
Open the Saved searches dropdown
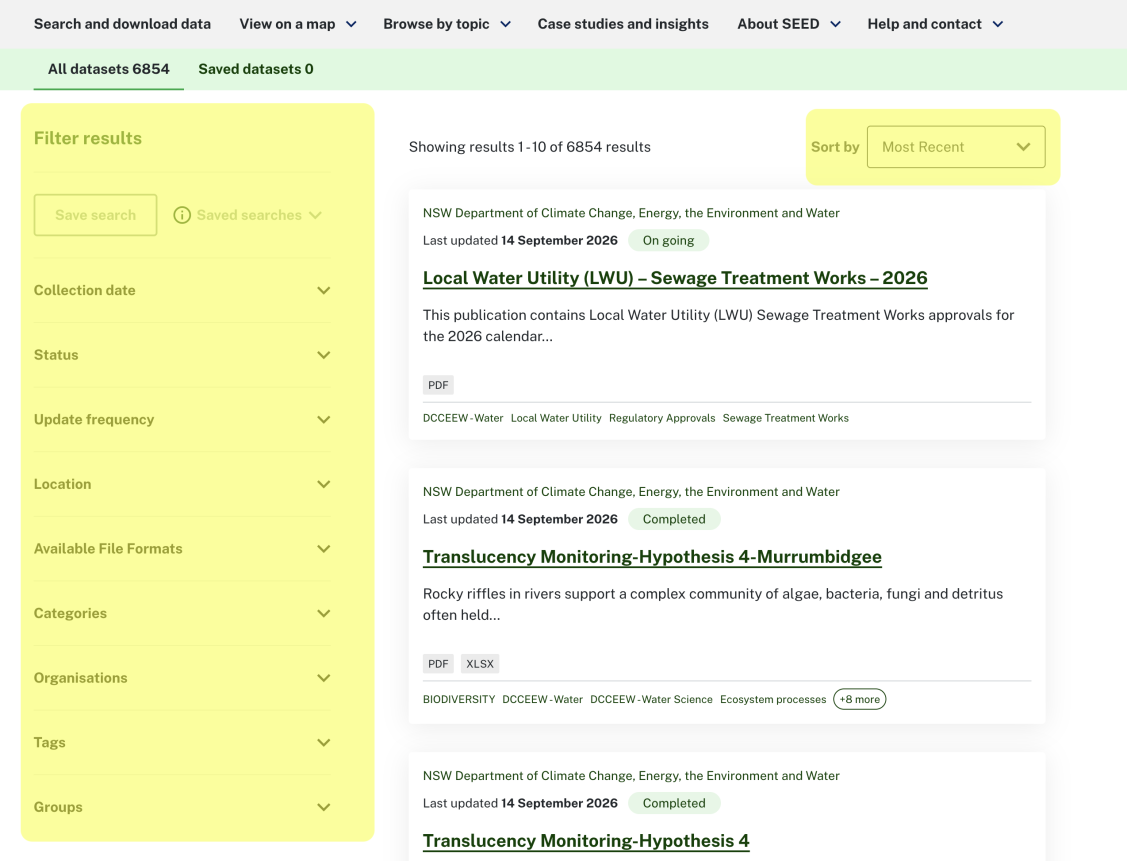259,215
